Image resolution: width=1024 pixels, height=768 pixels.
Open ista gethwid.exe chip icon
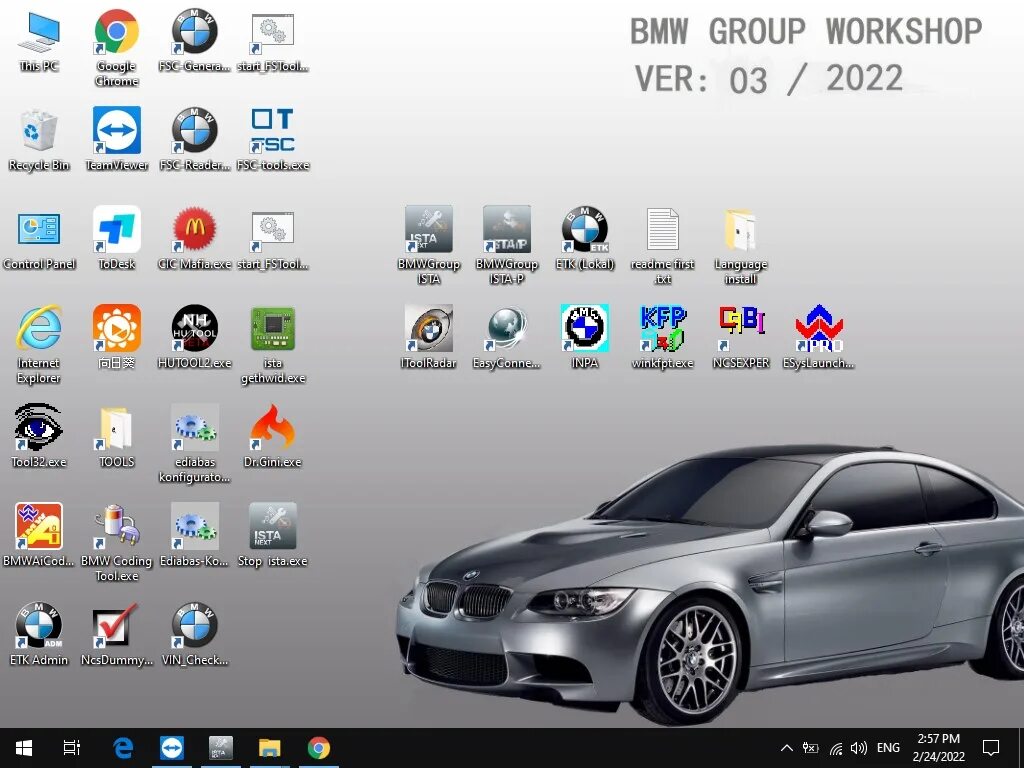tap(273, 344)
